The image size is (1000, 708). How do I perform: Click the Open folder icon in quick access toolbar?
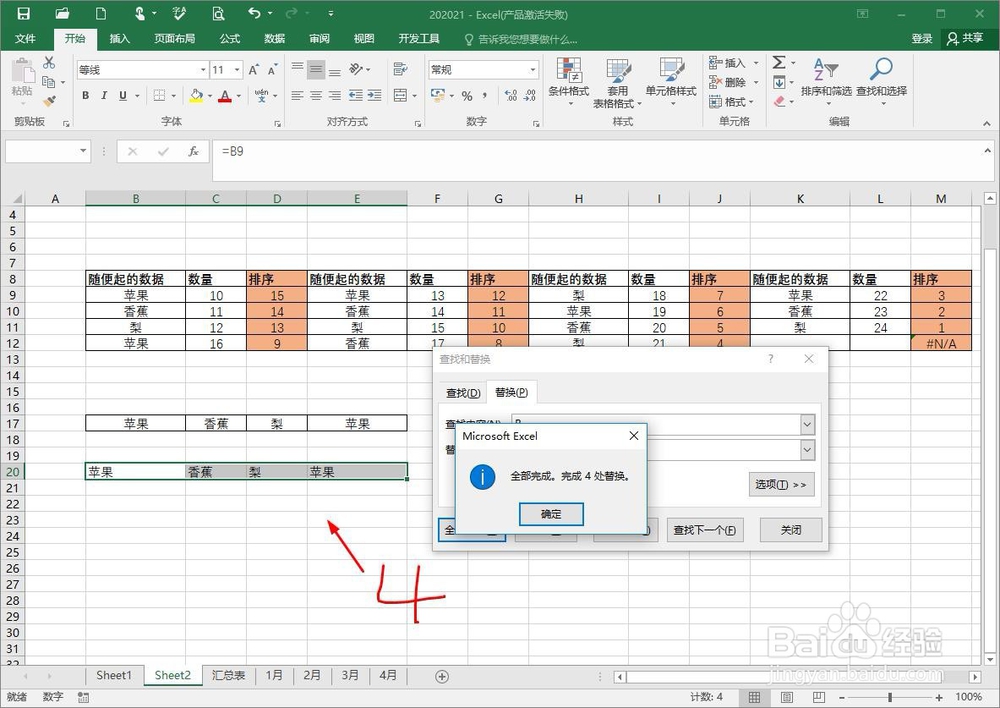click(62, 13)
